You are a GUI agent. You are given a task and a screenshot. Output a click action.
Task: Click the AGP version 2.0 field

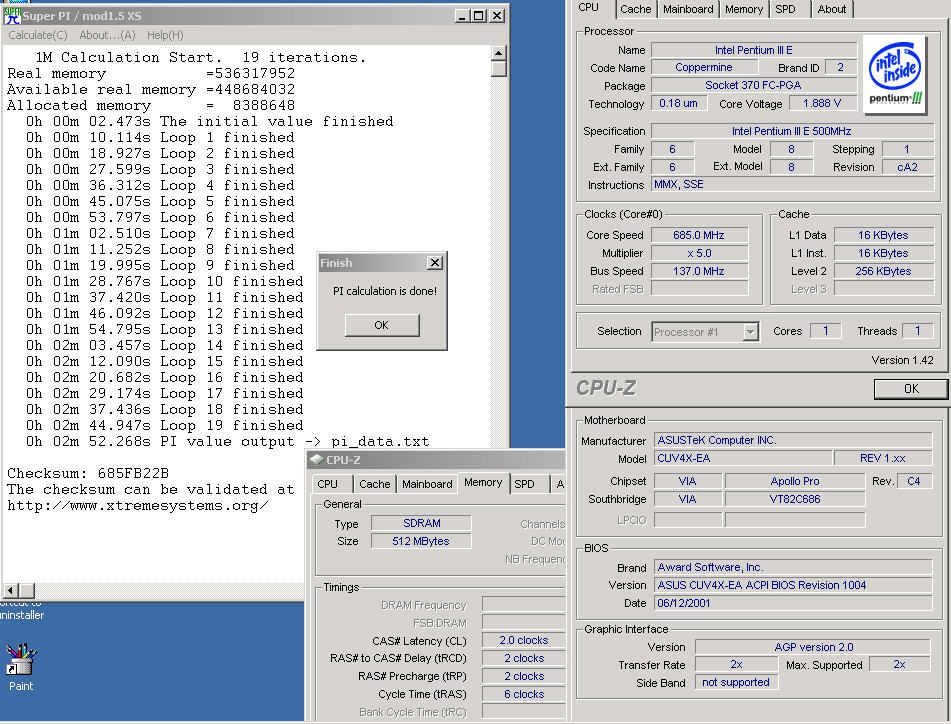(813, 647)
